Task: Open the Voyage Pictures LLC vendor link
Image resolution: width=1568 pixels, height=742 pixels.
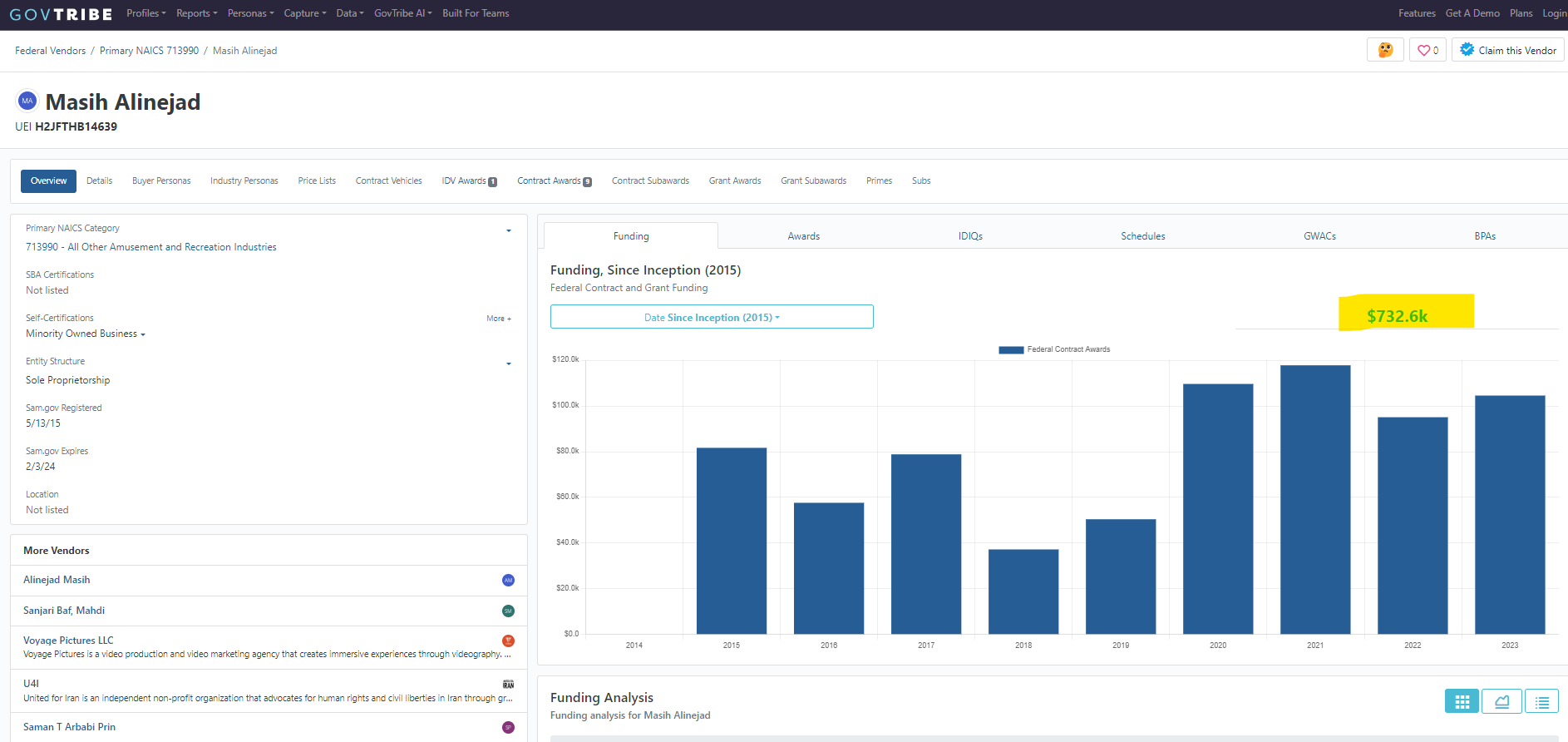Action: click(x=68, y=641)
